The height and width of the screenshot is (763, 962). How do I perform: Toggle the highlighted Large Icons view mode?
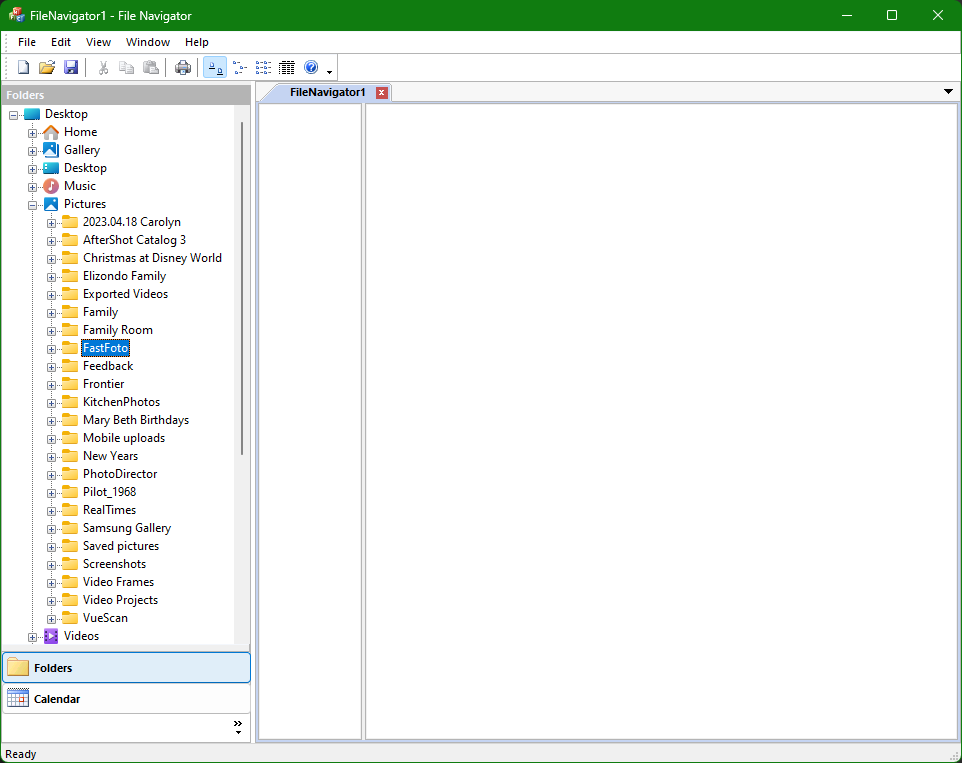[x=215, y=67]
